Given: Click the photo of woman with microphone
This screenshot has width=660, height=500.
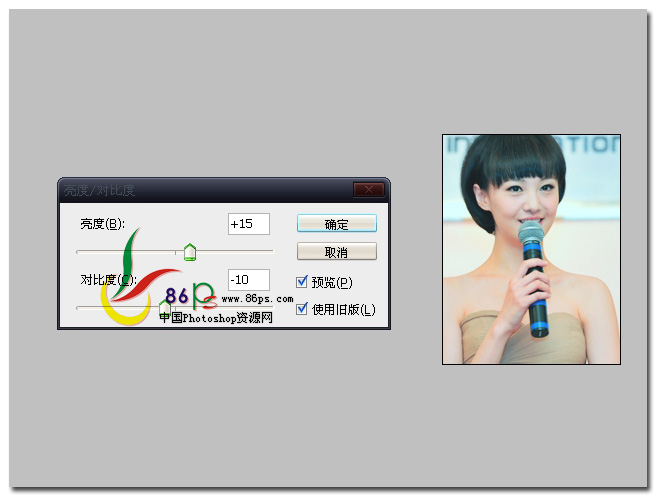Looking at the screenshot, I should point(531,249).
